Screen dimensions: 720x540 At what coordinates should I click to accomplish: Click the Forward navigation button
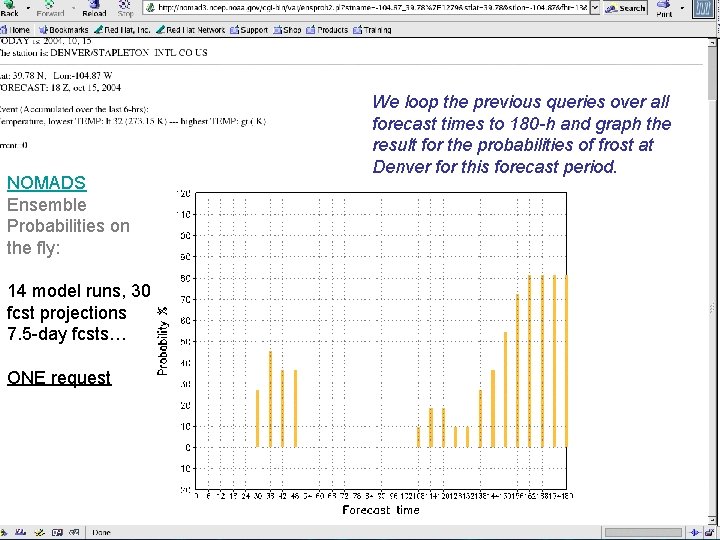[51, 8]
